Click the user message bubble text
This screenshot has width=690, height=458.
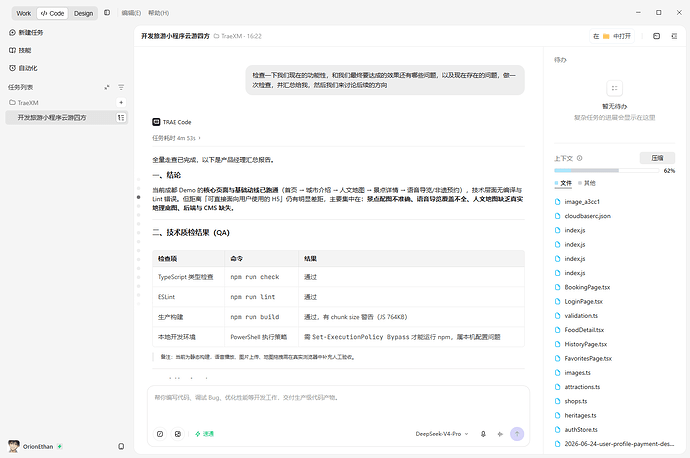385,80
